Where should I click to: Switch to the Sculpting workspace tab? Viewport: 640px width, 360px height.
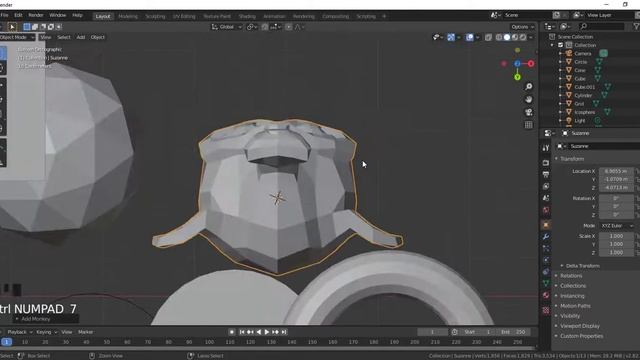(x=156, y=16)
